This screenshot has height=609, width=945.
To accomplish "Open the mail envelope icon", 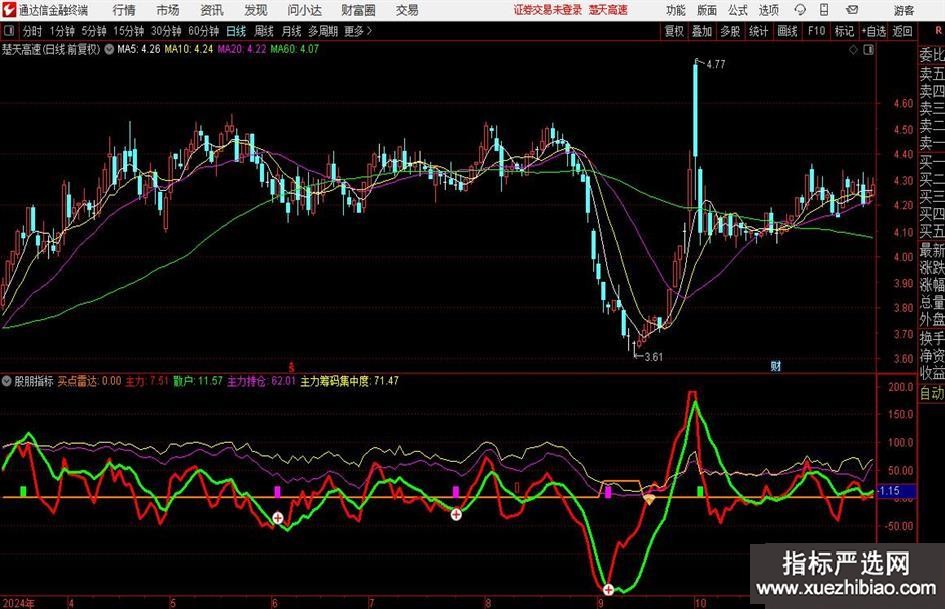I will point(852,10).
